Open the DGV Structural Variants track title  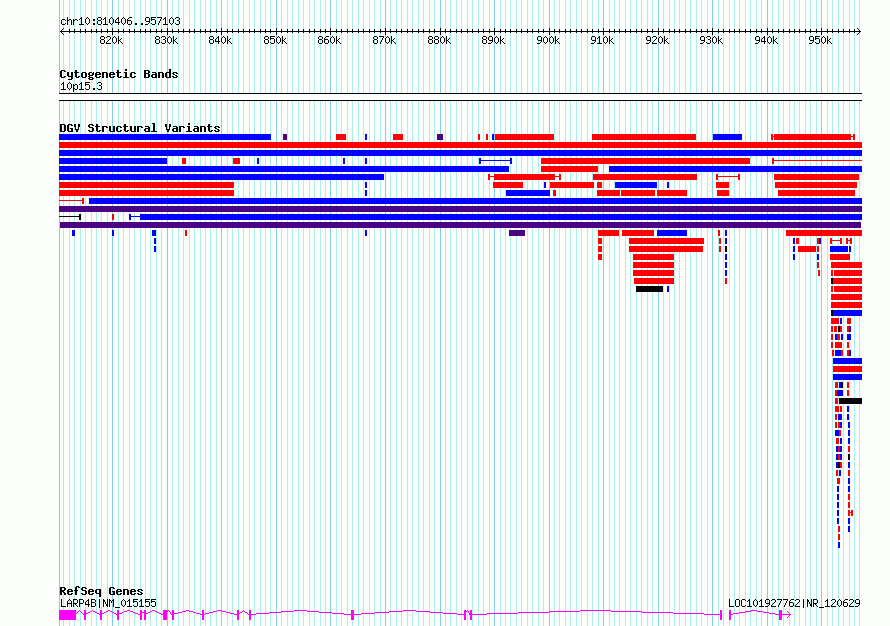coord(140,128)
